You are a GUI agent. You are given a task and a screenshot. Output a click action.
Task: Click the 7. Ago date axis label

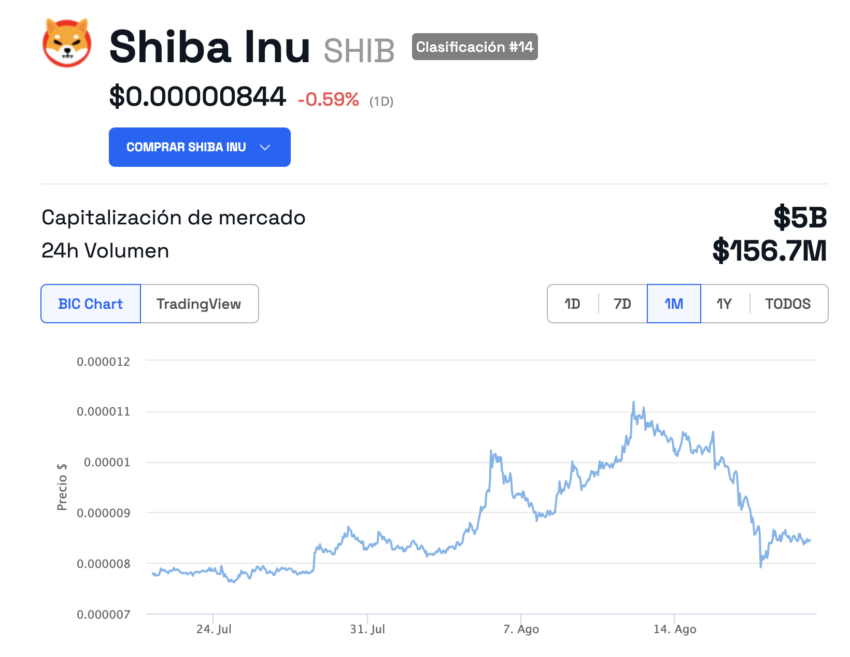(521, 629)
